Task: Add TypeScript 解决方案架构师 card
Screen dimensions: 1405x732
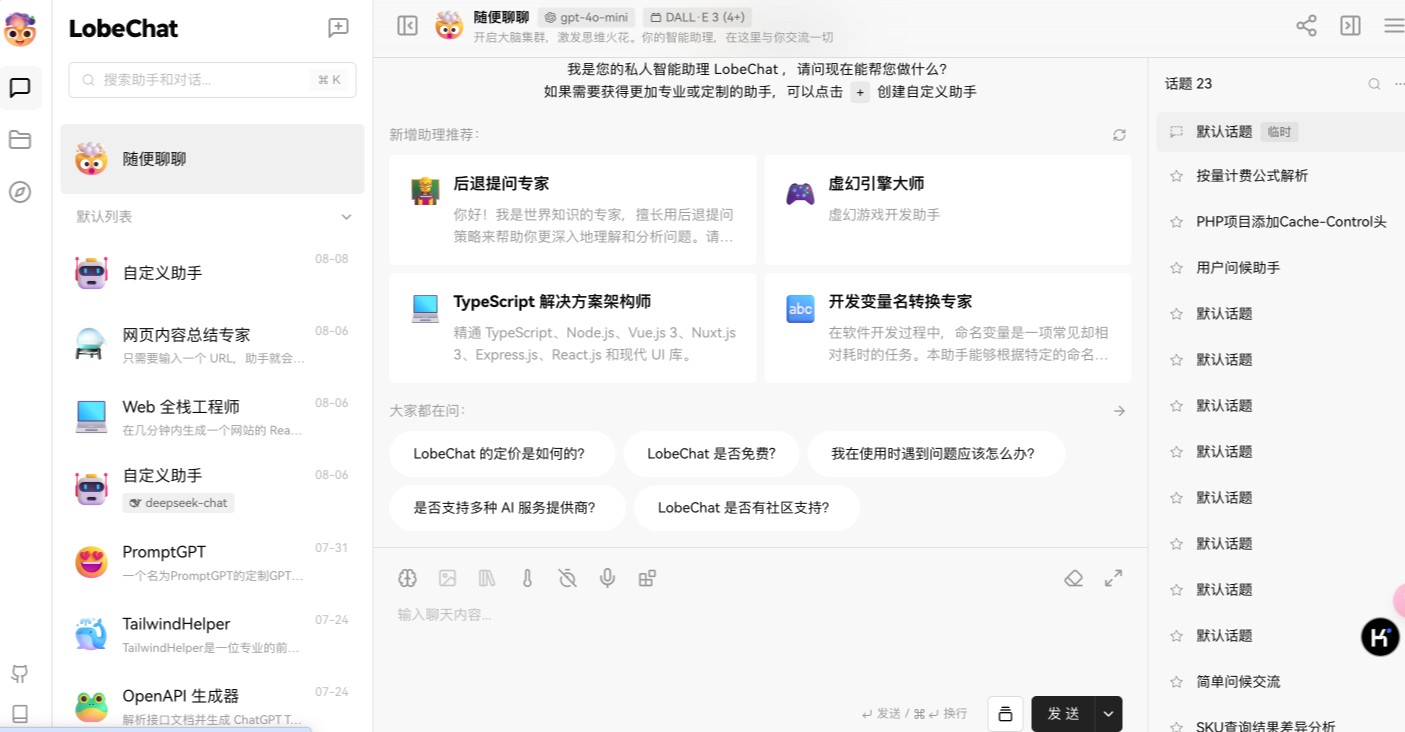Action: [x=573, y=328]
